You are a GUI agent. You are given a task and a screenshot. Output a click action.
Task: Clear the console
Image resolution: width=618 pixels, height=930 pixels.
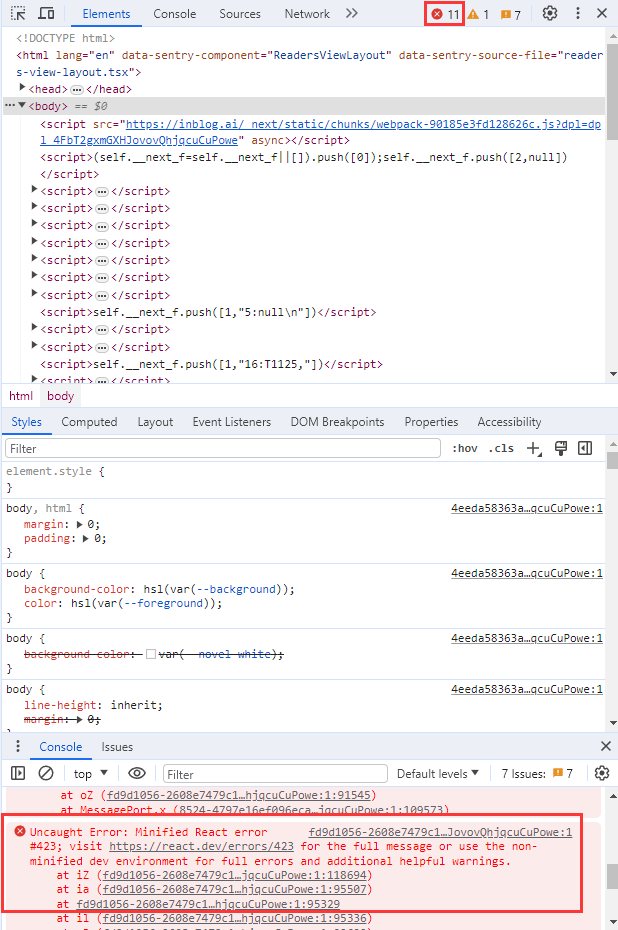(46, 773)
